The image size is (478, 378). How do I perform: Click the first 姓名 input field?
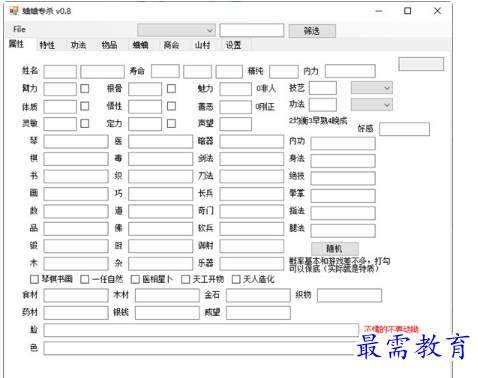point(60,72)
